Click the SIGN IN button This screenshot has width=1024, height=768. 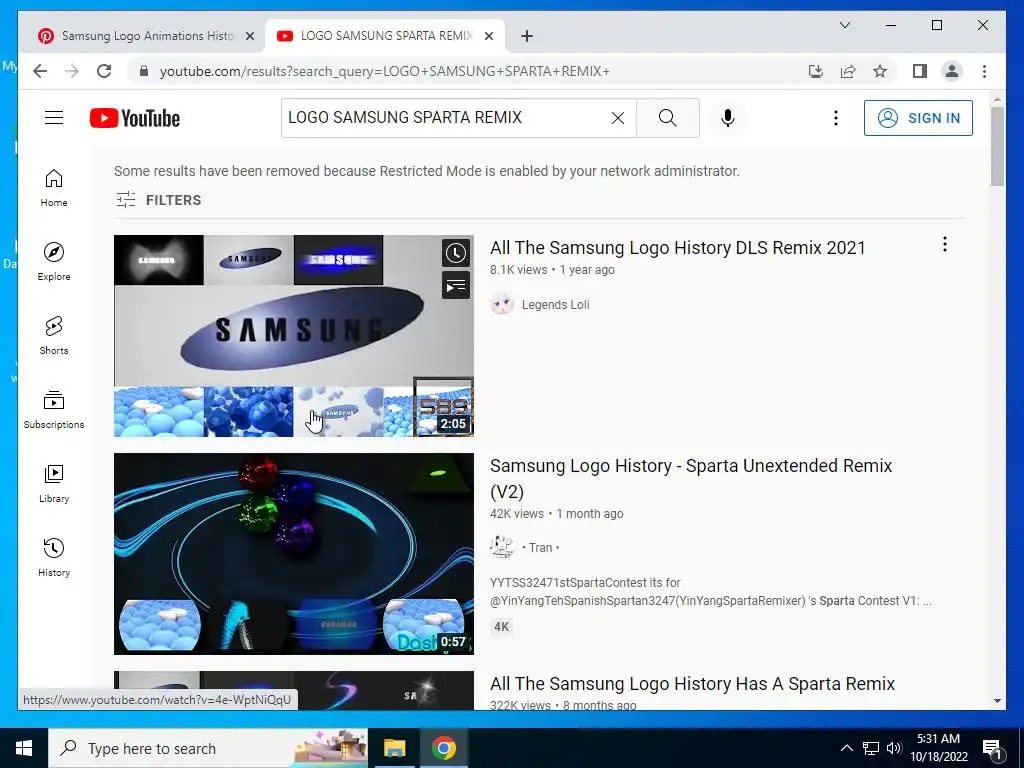[x=918, y=118]
